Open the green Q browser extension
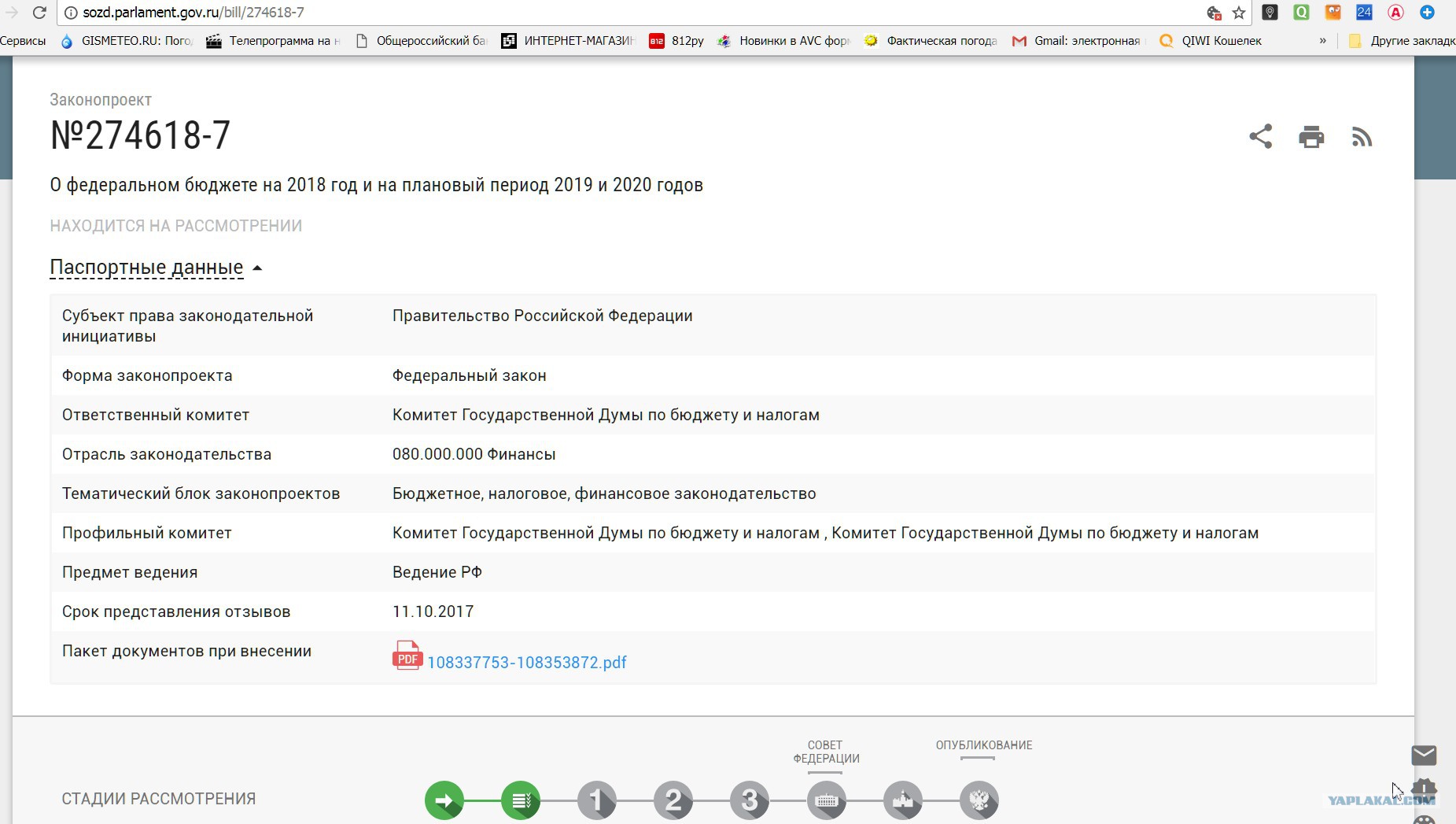1456x824 pixels. (x=1301, y=13)
